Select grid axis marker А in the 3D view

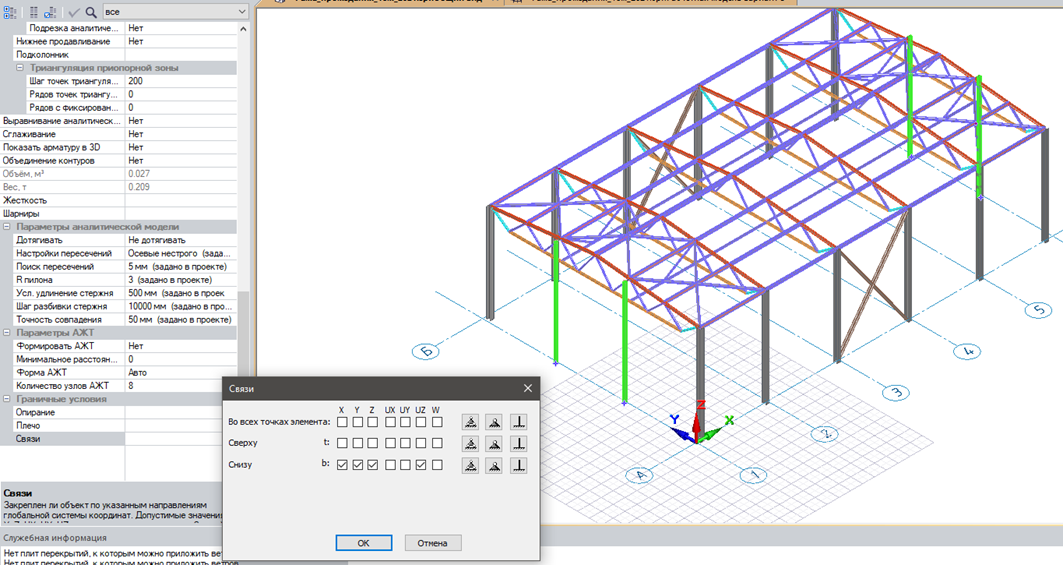(x=640, y=475)
